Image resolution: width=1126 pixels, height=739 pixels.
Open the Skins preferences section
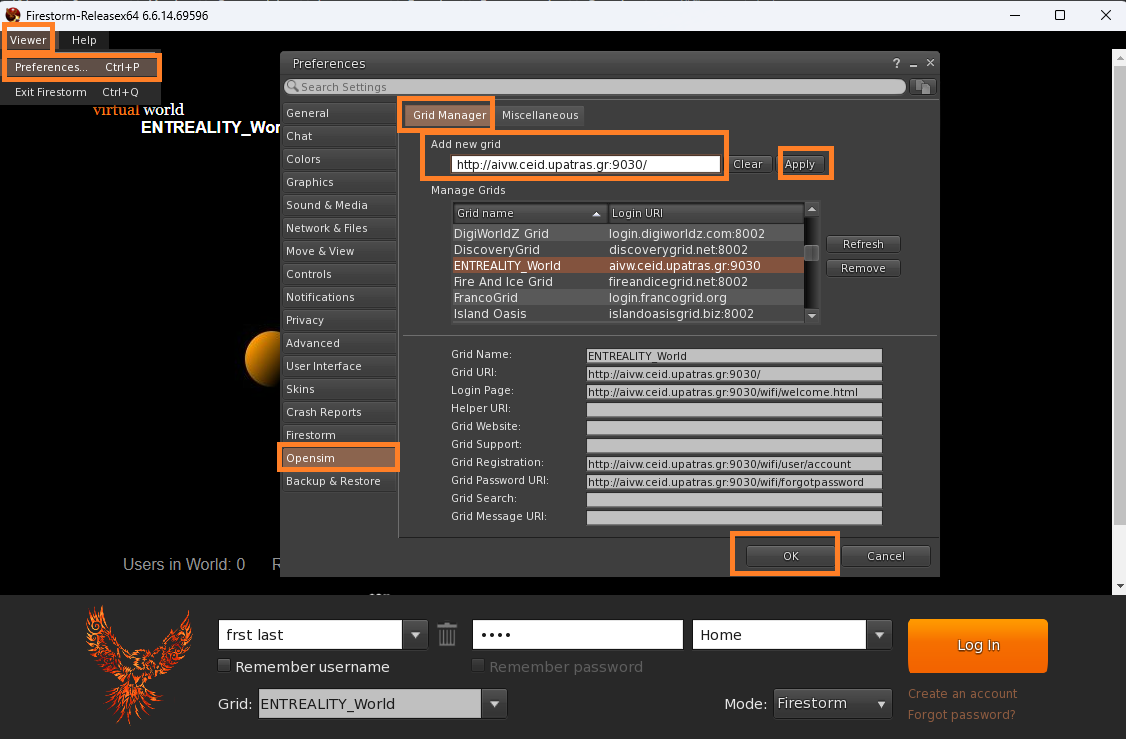(x=339, y=389)
